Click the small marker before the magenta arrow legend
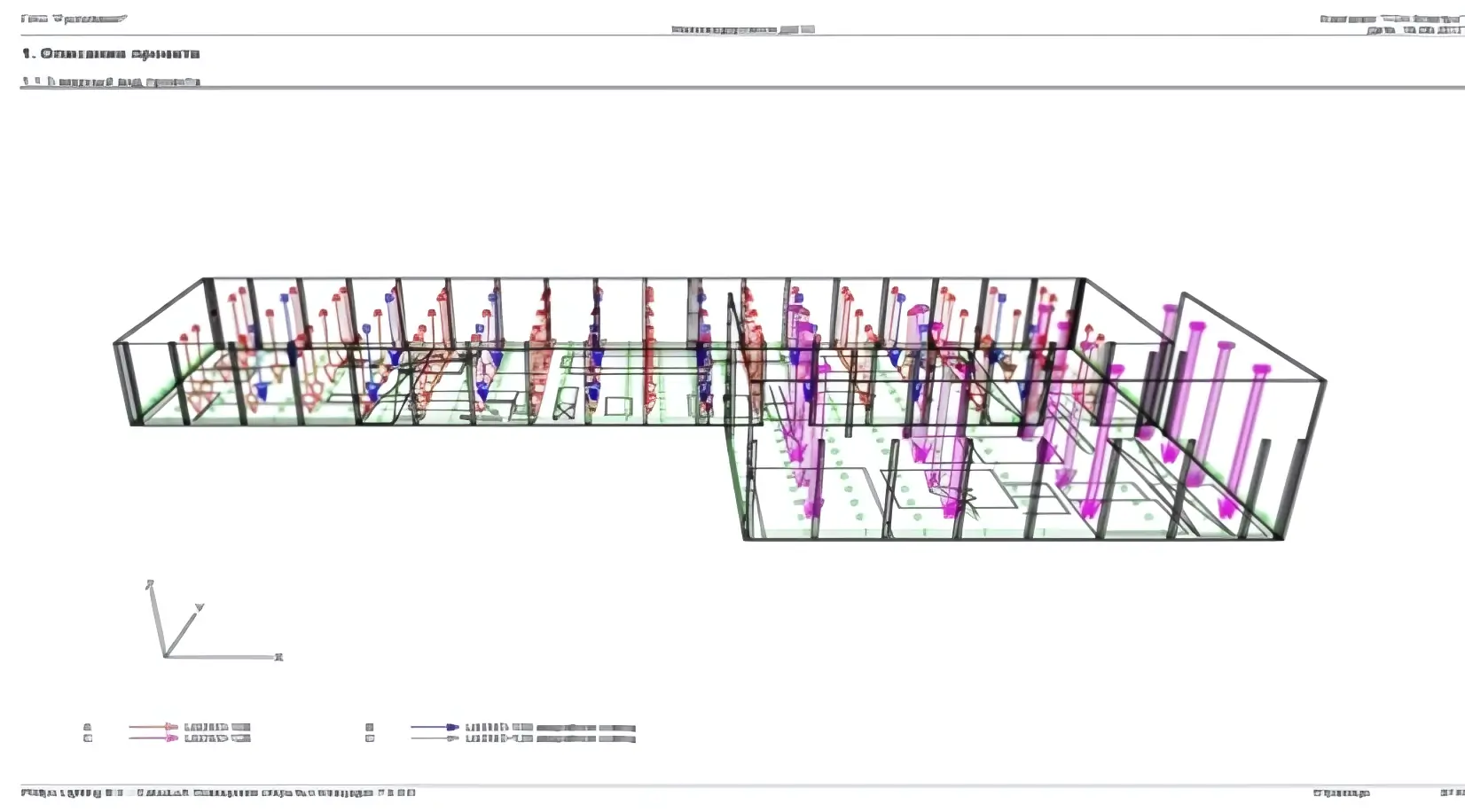 click(x=88, y=738)
